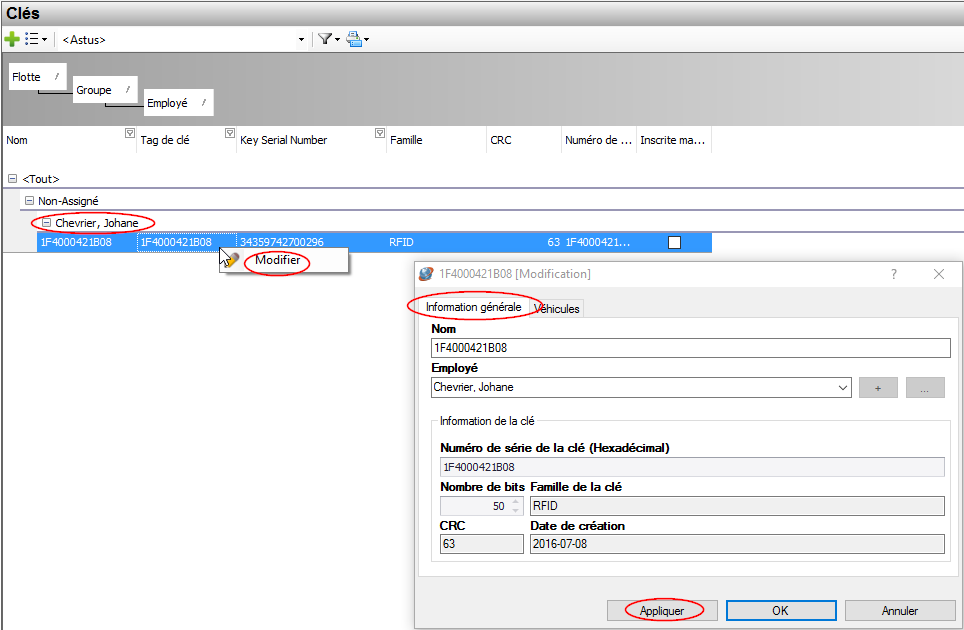Collapse the Non-Assigné tree node
Viewport: 964px width, 630px height.
click(x=29, y=201)
